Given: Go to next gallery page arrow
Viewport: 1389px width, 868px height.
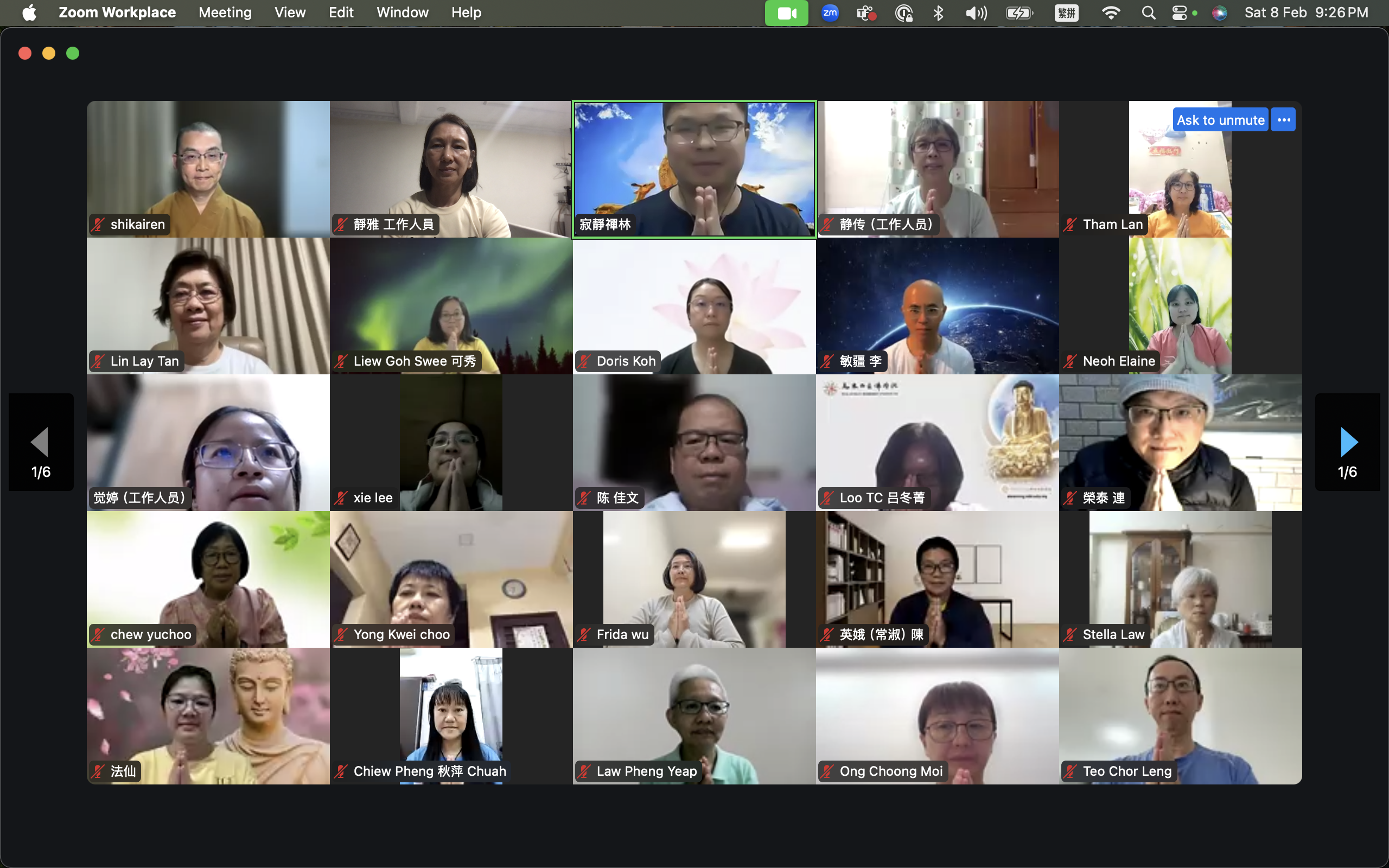Looking at the screenshot, I should pos(1347,442).
